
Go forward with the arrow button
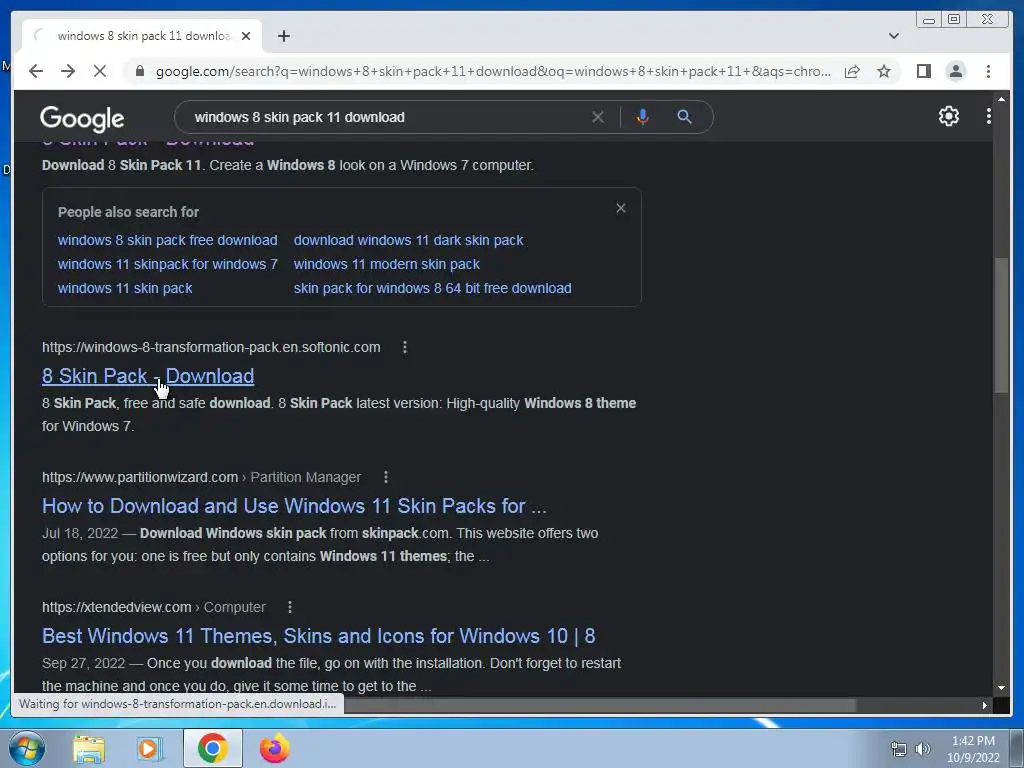coord(68,71)
